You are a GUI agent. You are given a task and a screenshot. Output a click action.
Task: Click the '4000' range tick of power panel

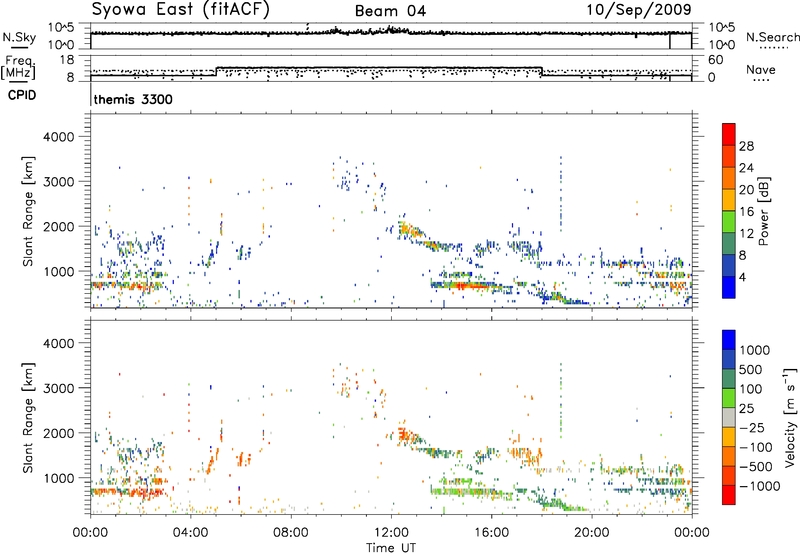point(58,137)
